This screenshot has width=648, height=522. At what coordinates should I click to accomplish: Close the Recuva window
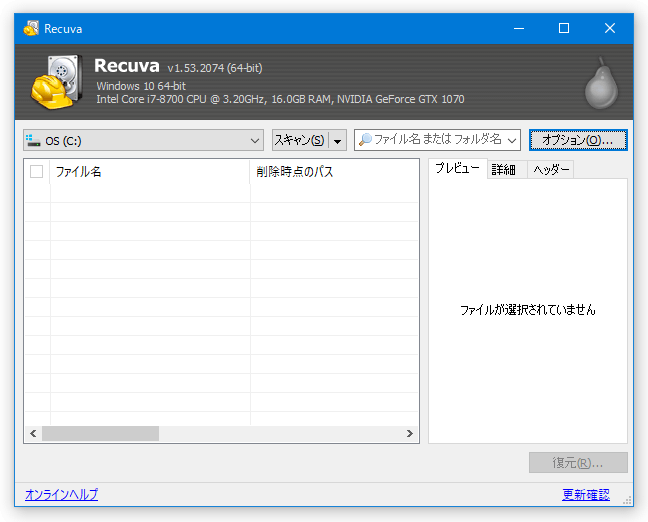click(610, 29)
